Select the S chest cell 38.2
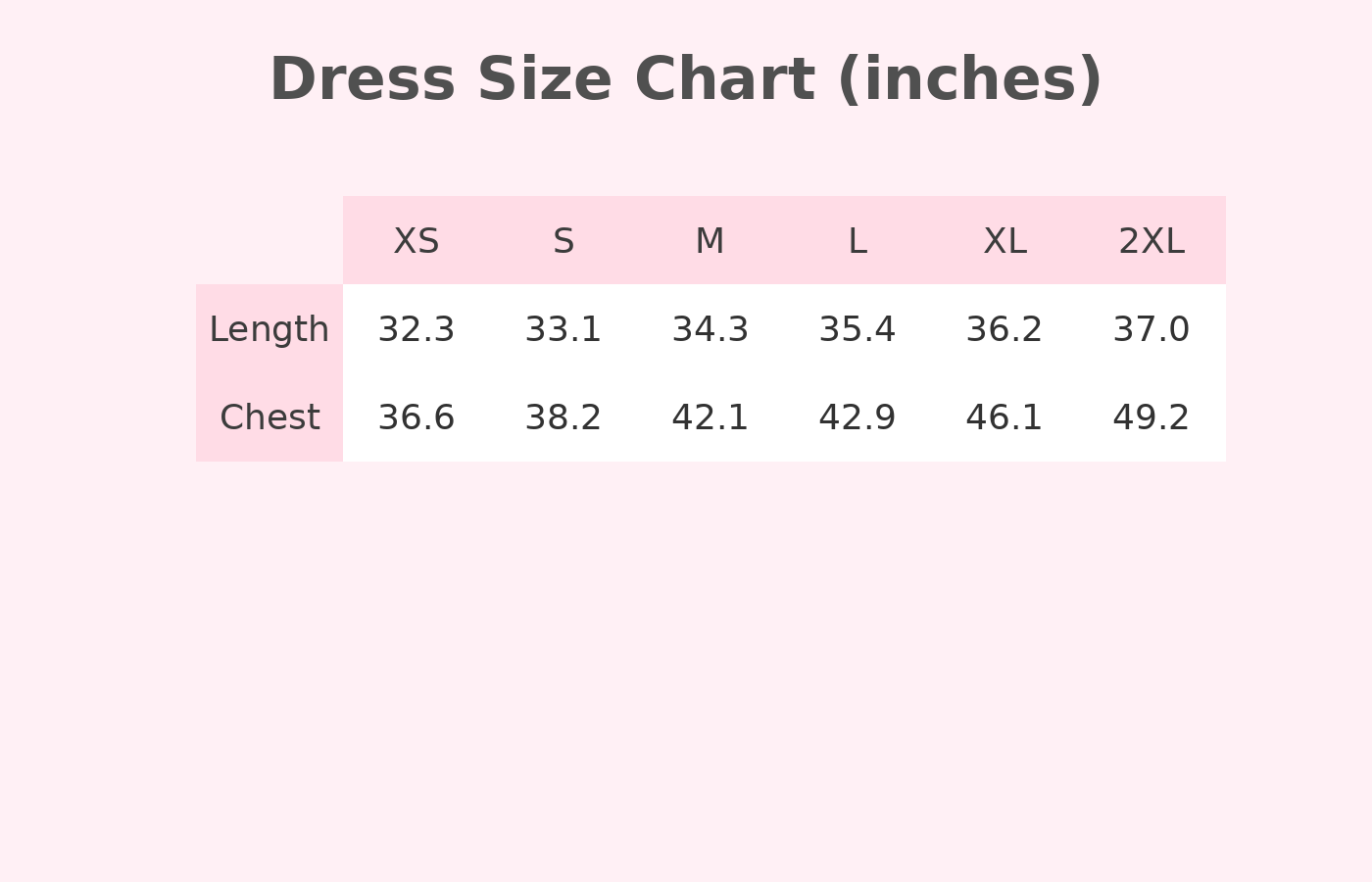This screenshot has height=882, width=1372. [x=563, y=417]
